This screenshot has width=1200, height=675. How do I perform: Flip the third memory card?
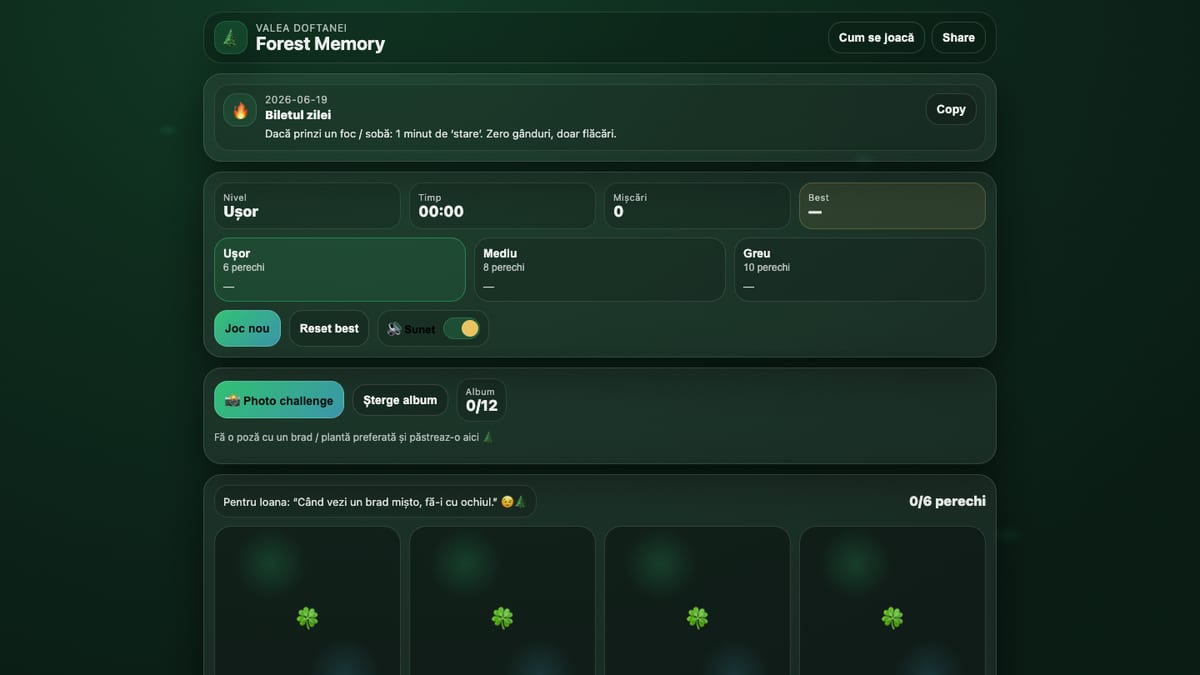697,601
